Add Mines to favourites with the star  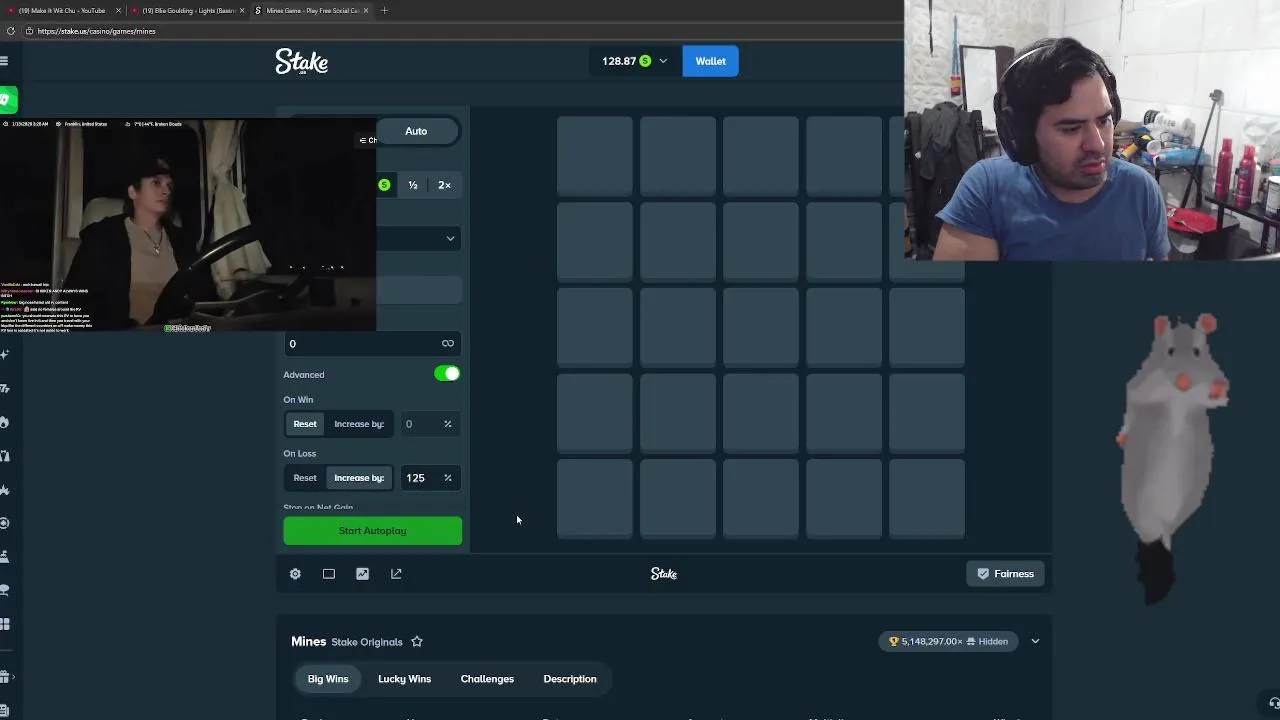pyautogui.click(x=417, y=642)
